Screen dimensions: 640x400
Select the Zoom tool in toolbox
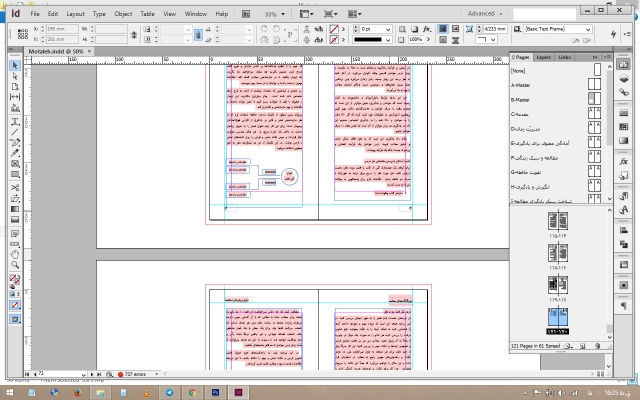(x=15, y=265)
